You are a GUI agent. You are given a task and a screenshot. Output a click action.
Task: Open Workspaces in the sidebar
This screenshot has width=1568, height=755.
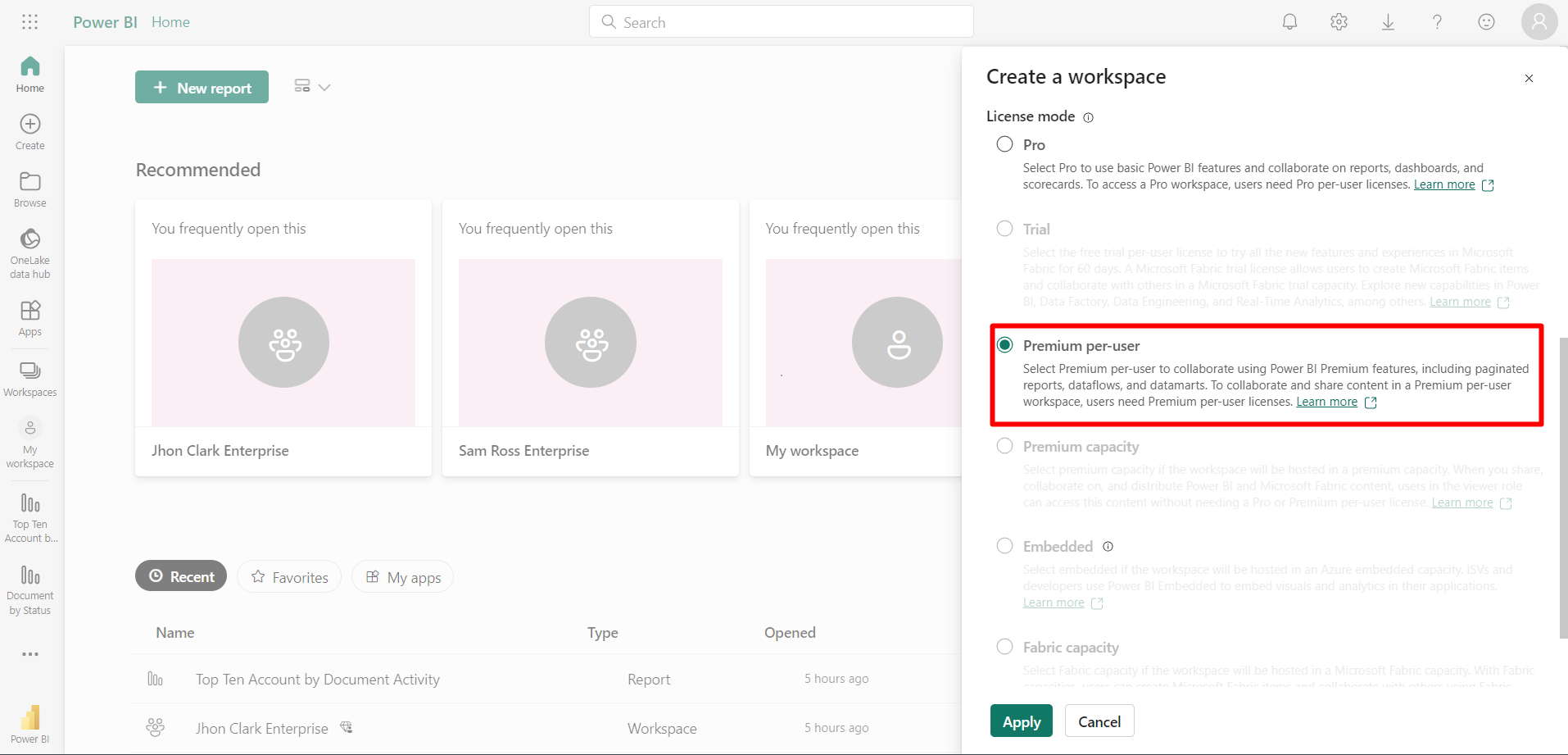[x=30, y=380]
